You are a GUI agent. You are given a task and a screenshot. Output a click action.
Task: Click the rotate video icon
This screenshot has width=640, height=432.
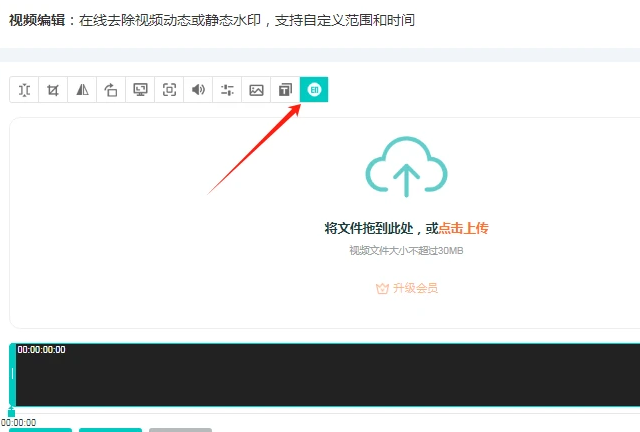click(111, 90)
